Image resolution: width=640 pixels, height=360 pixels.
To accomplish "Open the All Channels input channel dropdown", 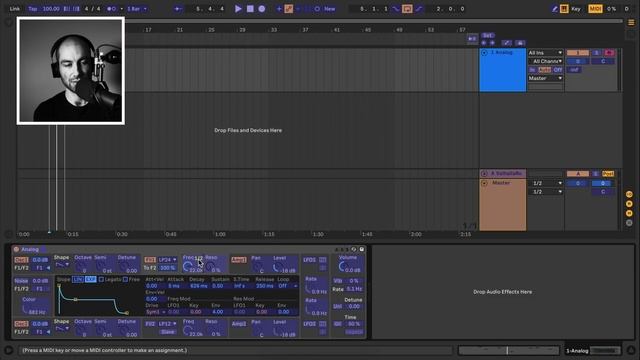I will click(545, 61).
